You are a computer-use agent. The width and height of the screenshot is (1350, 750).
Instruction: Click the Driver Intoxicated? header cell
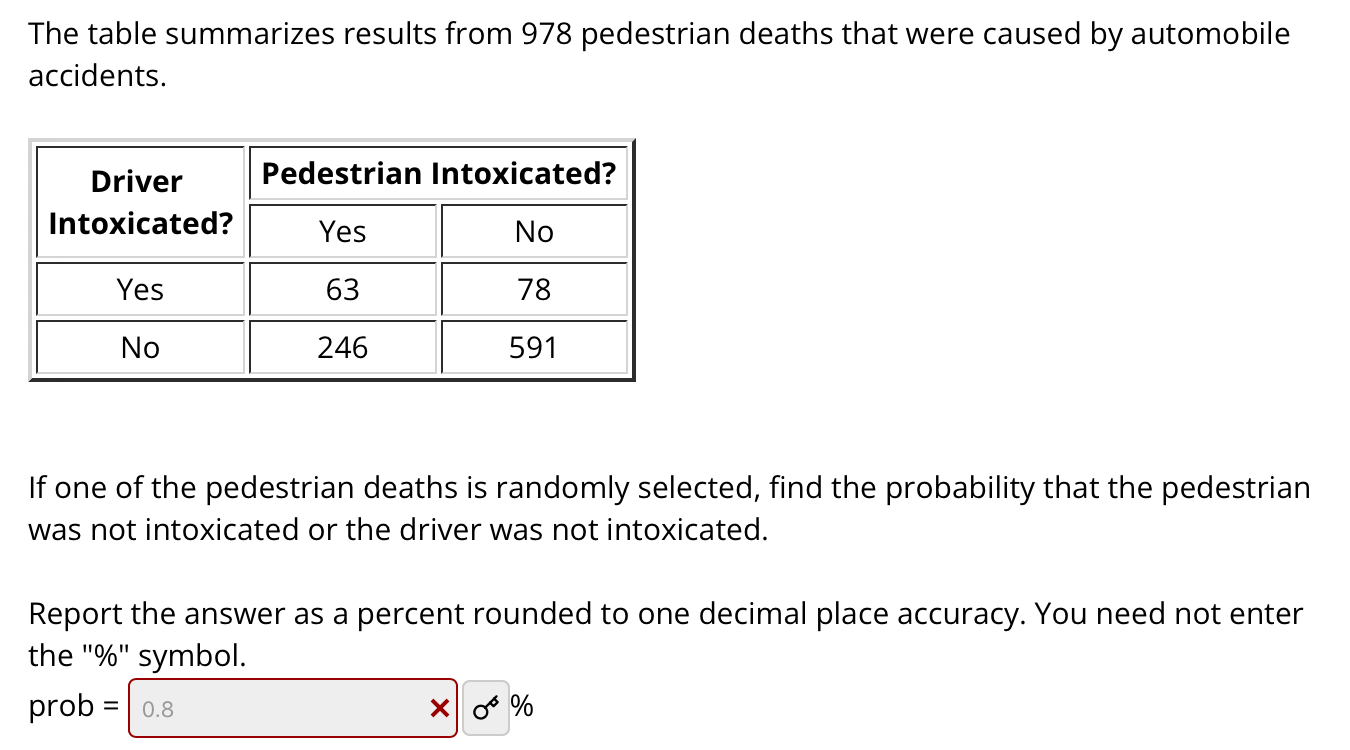click(x=139, y=200)
